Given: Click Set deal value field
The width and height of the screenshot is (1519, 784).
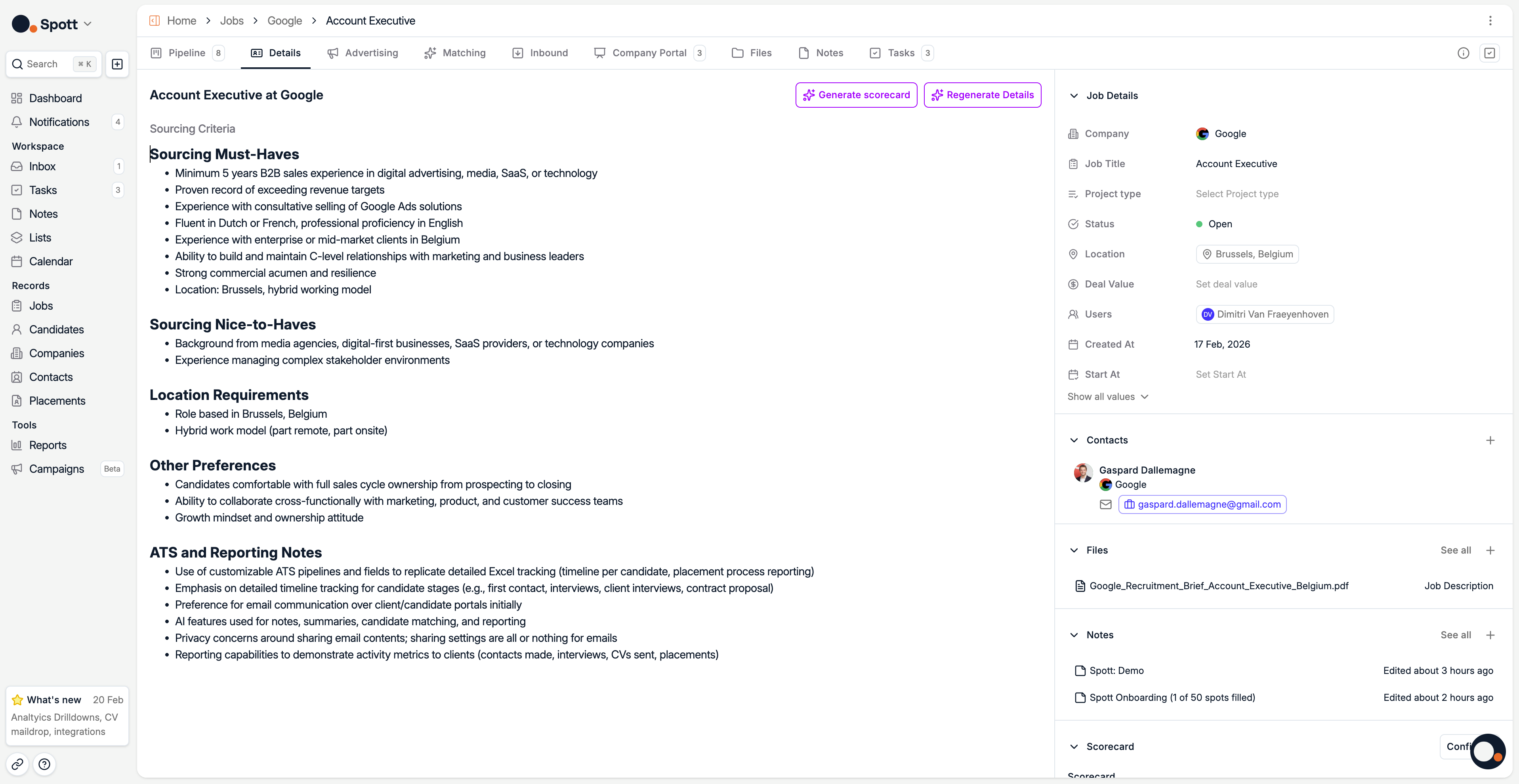Looking at the screenshot, I should [x=1227, y=284].
